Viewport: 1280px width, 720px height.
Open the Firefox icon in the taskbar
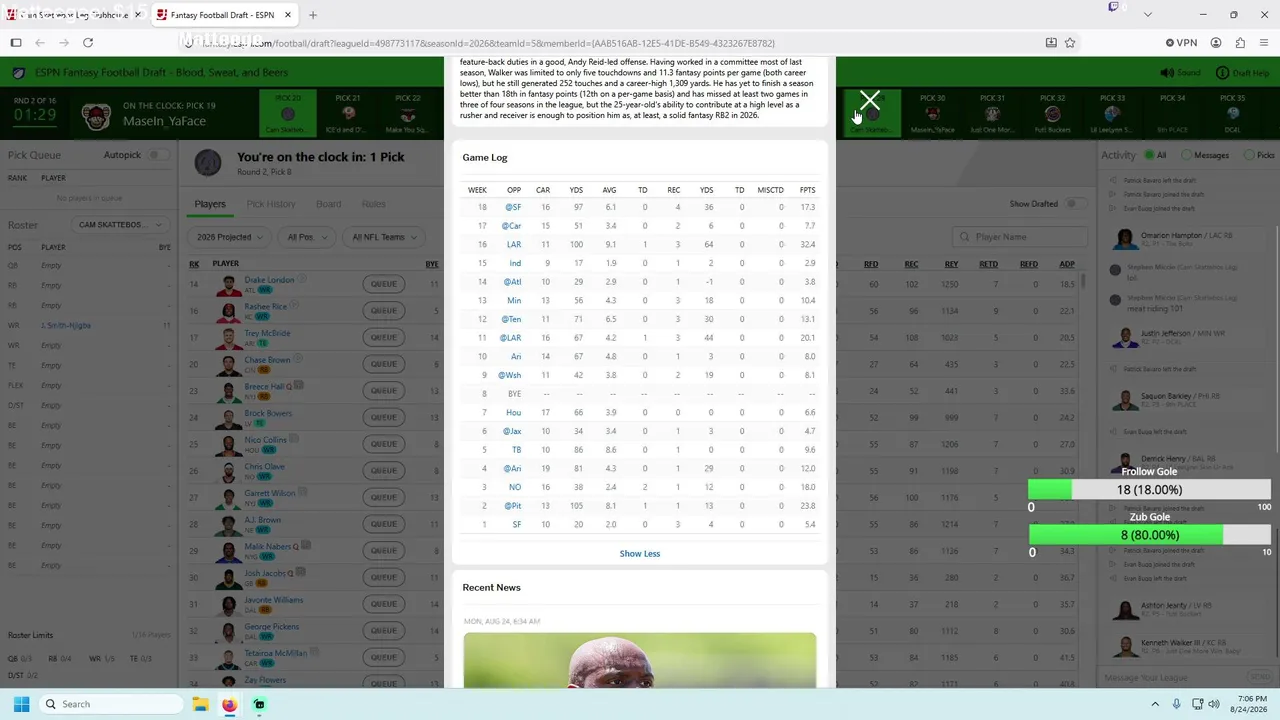tap(229, 704)
